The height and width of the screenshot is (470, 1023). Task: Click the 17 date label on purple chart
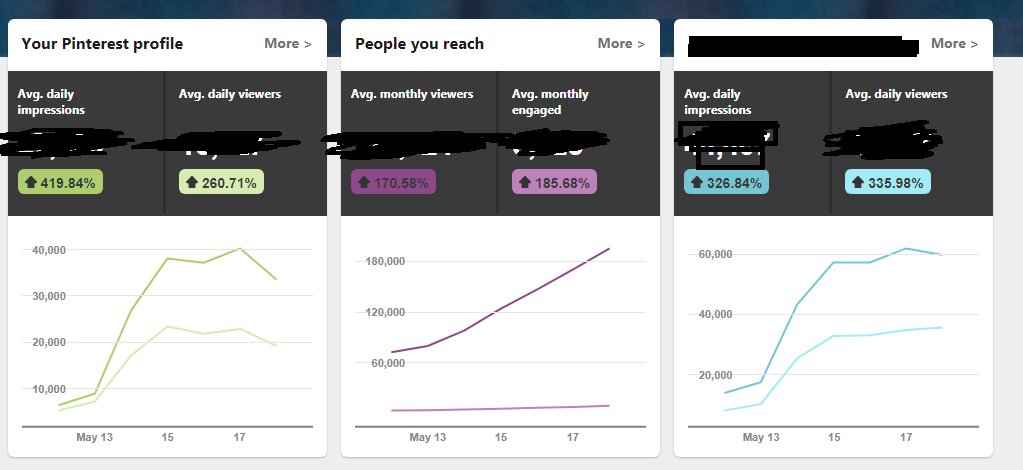(572, 437)
